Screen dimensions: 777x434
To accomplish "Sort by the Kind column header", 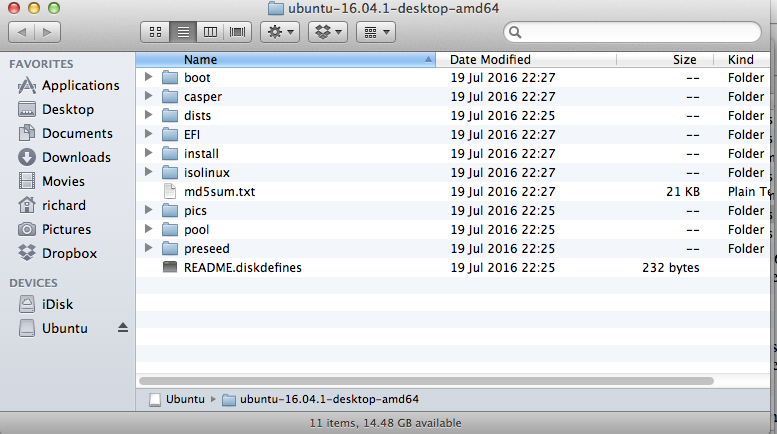I will coord(742,59).
